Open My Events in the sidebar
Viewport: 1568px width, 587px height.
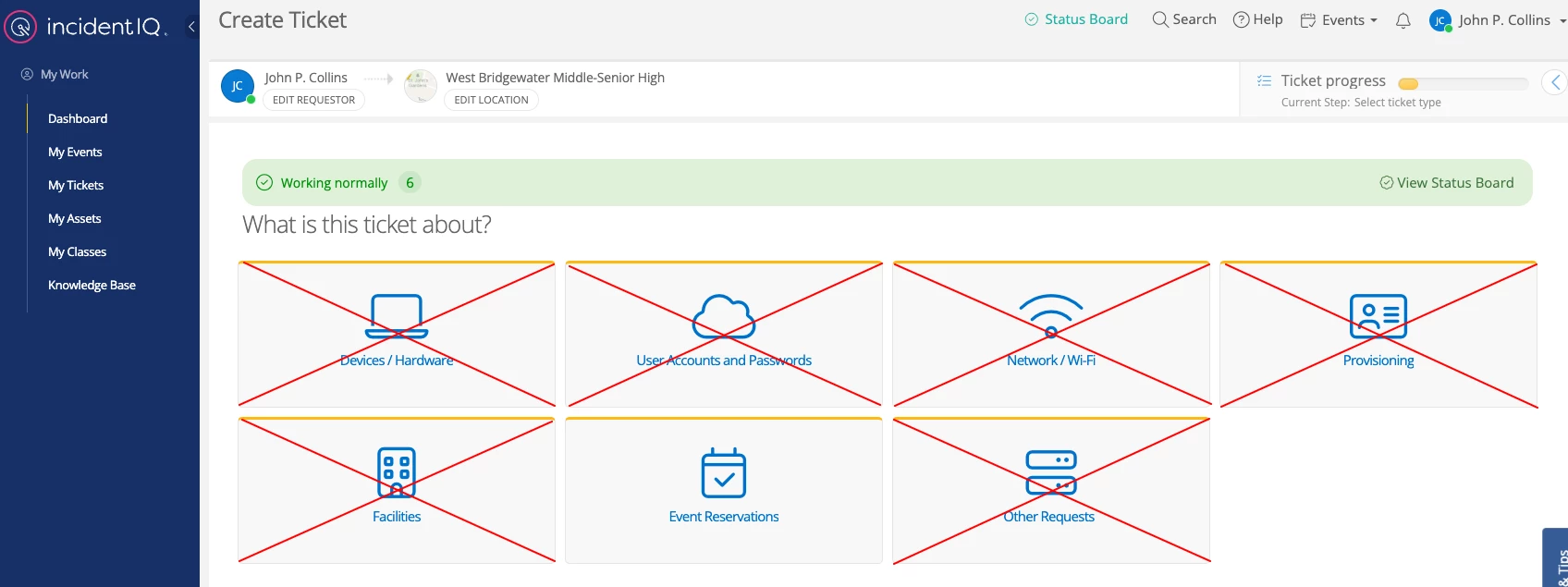click(x=75, y=152)
